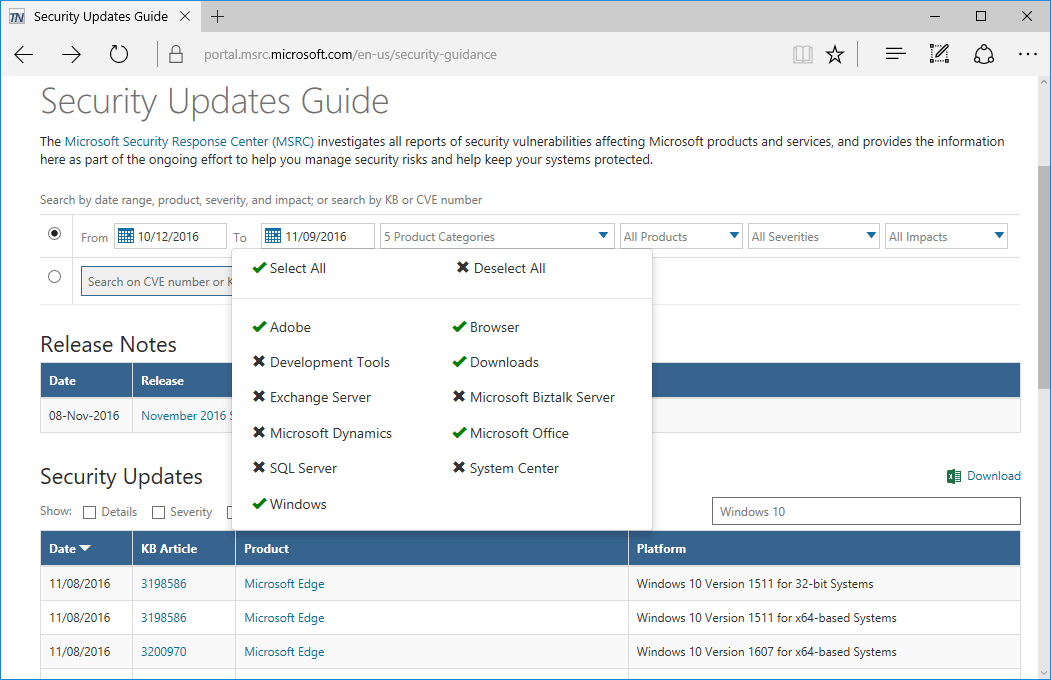Open the All Severities dropdown
1051x680 pixels.
(x=813, y=236)
